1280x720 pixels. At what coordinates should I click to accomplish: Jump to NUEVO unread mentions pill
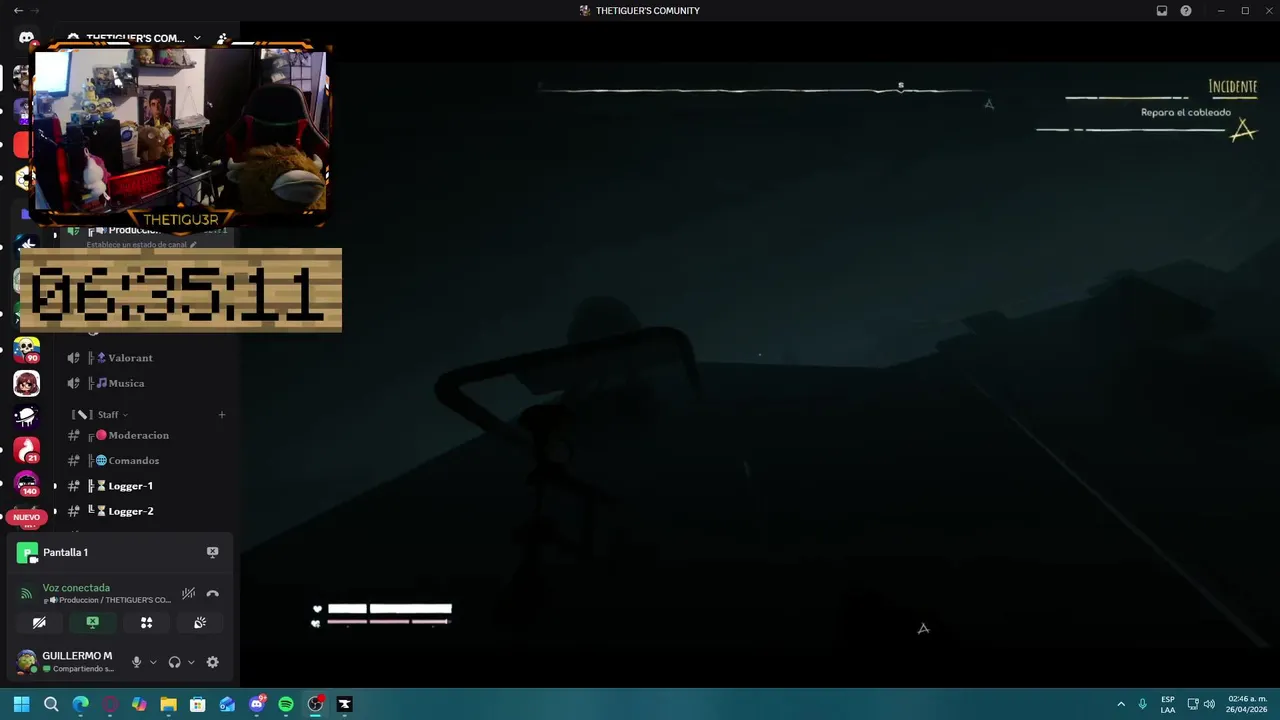(26, 518)
